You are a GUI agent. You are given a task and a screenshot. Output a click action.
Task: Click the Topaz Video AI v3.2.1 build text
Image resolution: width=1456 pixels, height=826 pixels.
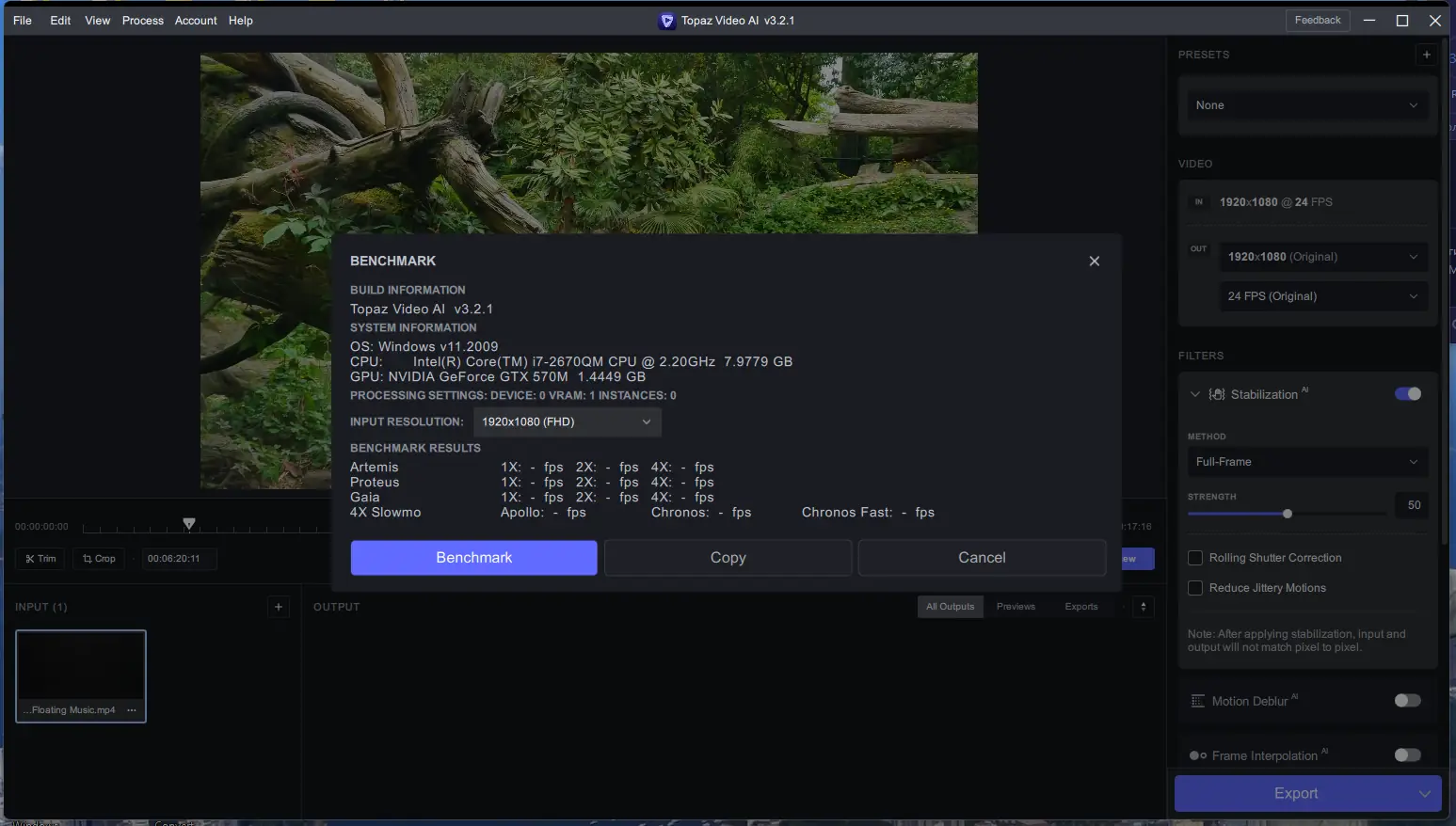pyautogui.click(x=422, y=309)
